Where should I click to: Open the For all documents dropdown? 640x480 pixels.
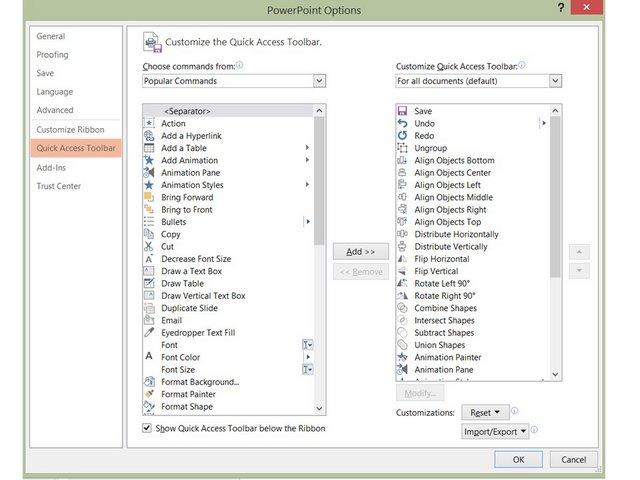click(555, 81)
